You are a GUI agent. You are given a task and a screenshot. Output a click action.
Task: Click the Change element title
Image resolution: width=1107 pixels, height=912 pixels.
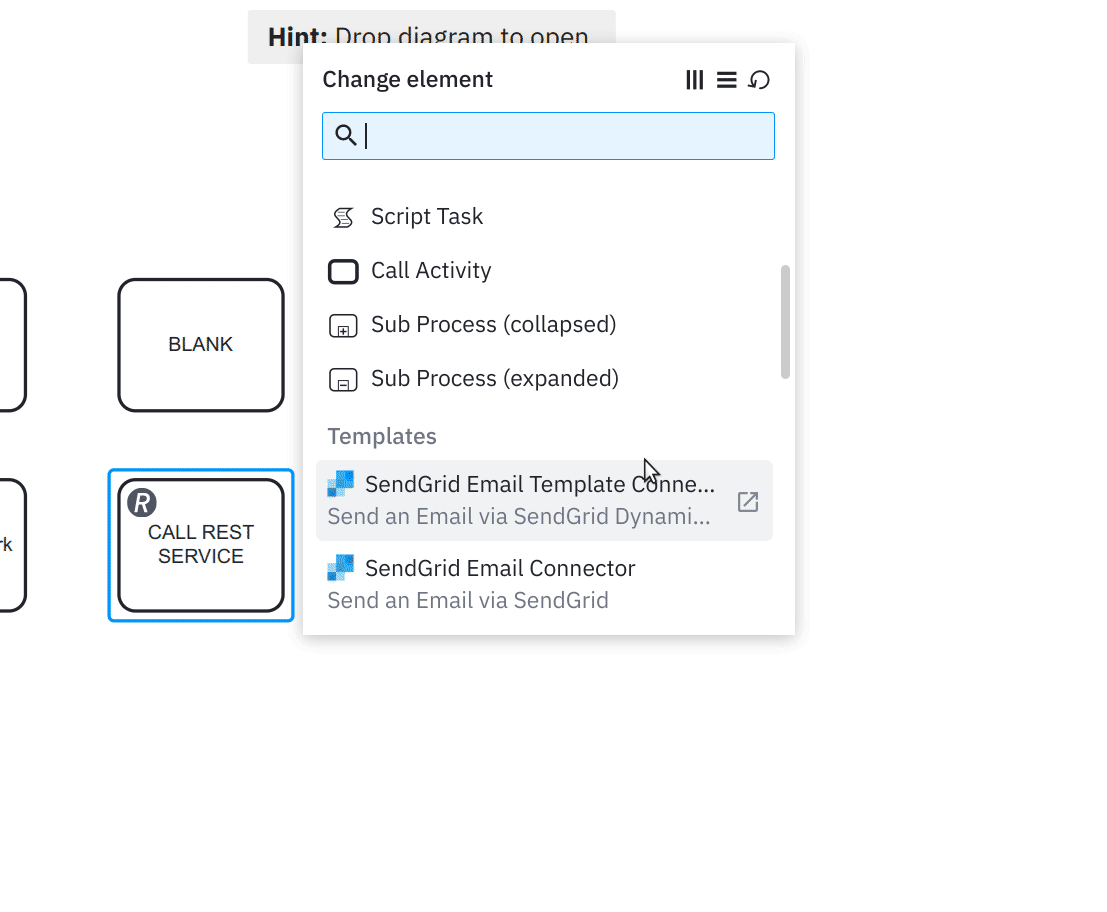tap(407, 79)
